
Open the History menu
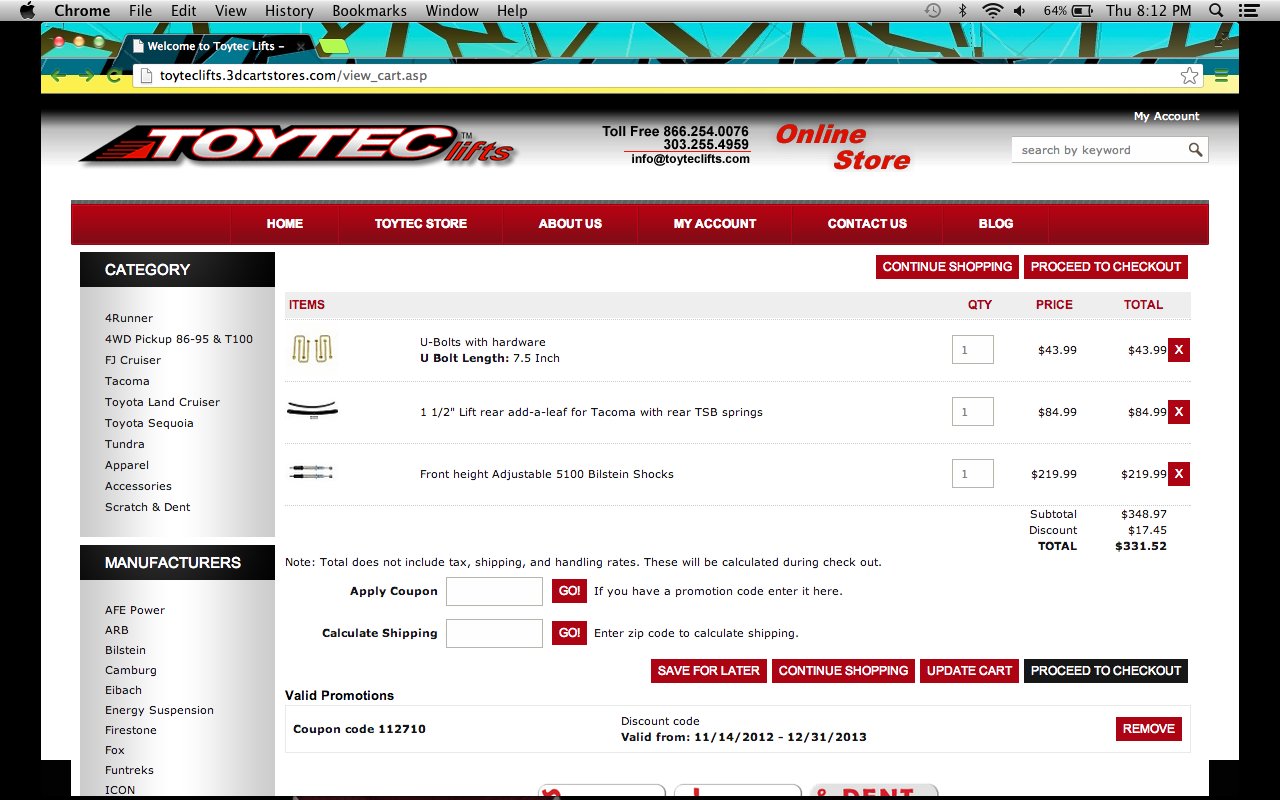coord(289,10)
